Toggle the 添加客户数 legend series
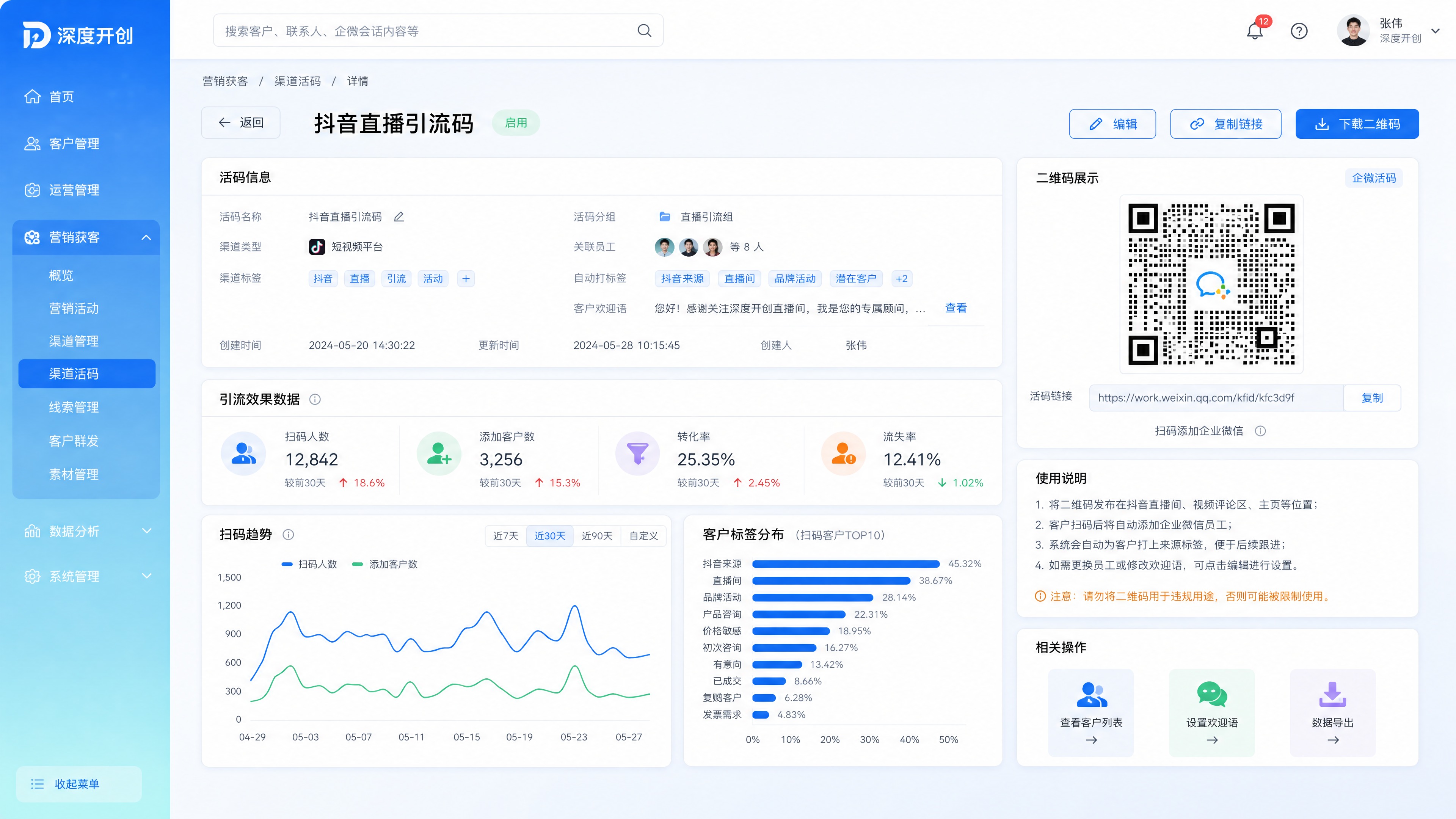The height and width of the screenshot is (819, 1456). click(384, 564)
